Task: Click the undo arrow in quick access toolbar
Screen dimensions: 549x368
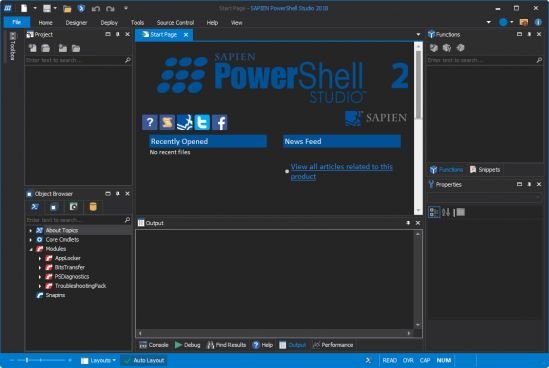Action: [x=96, y=9]
